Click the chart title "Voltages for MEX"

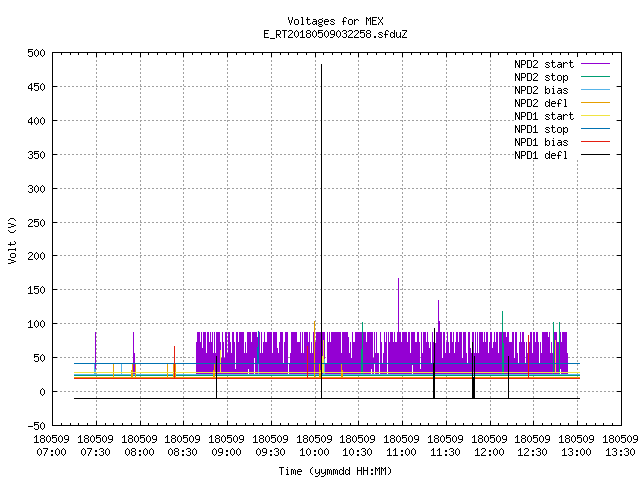[x=336, y=21]
